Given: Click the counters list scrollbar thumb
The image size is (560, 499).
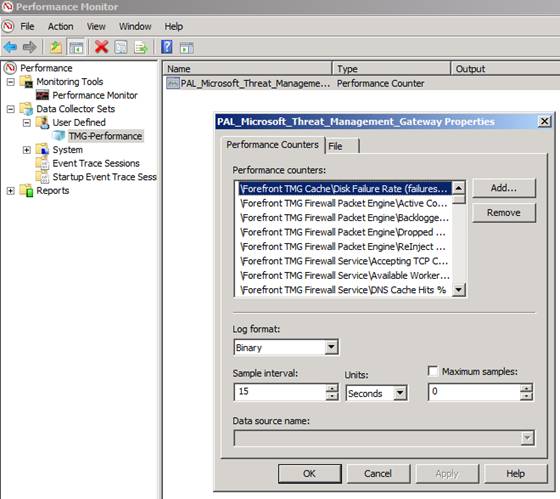Looking at the screenshot, I should click(x=459, y=199).
